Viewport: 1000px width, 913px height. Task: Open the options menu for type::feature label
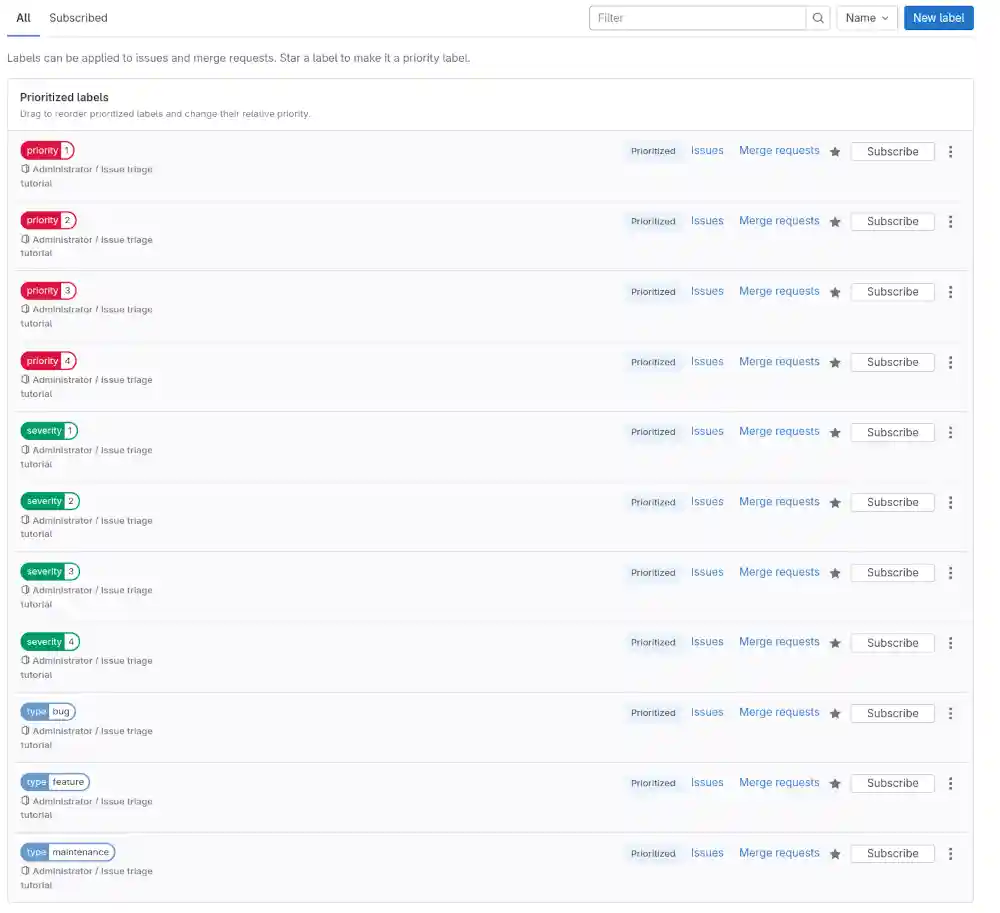[950, 783]
